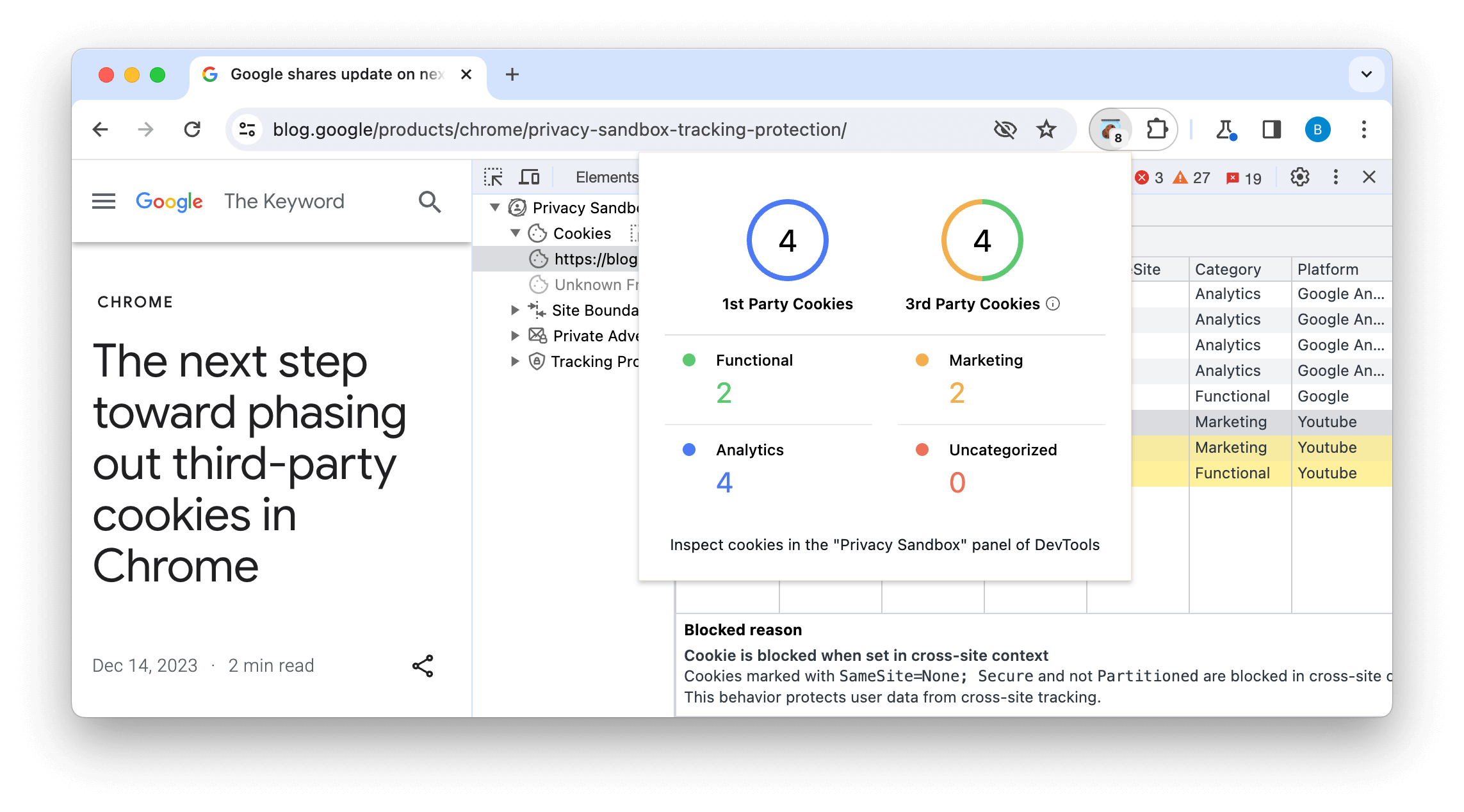Image resolution: width=1464 pixels, height=812 pixels.
Task: Click the share icon on the article
Action: (422, 665)
